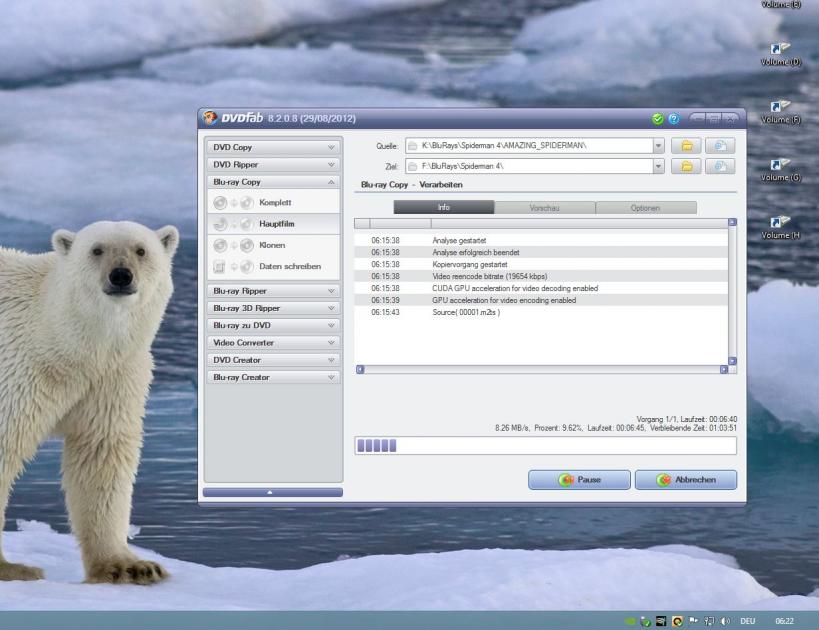Click Abbrechen to cancel the copy
This screenshot has height=630, width=819.
[x=685, y=480]
